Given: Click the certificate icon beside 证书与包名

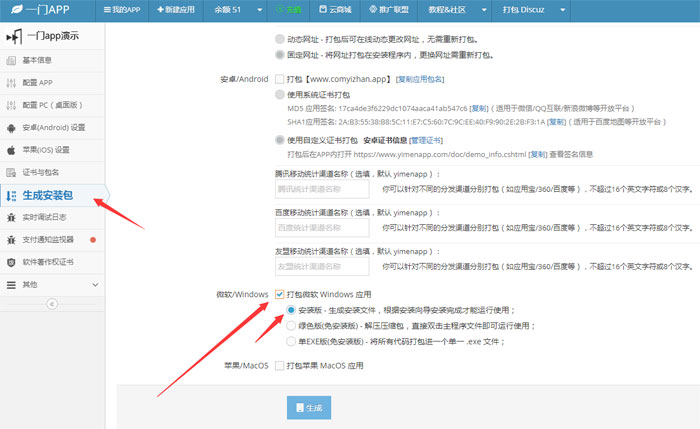Looking at the screenshot, I should (11, 172).
